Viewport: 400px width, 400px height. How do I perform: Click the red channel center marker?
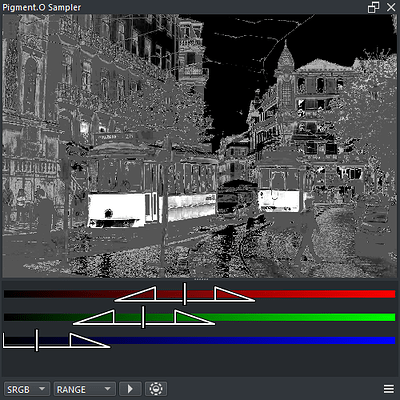pos(185,294)
